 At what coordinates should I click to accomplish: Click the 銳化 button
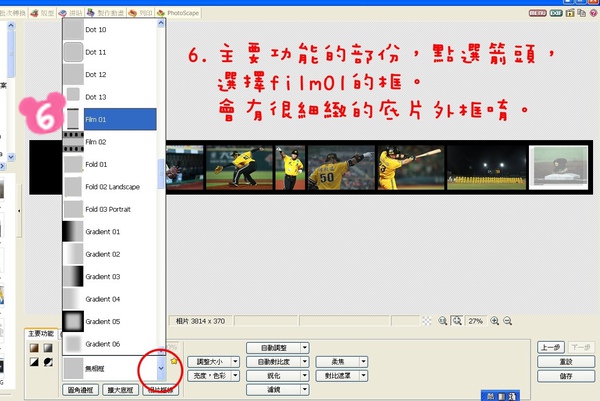274,376
